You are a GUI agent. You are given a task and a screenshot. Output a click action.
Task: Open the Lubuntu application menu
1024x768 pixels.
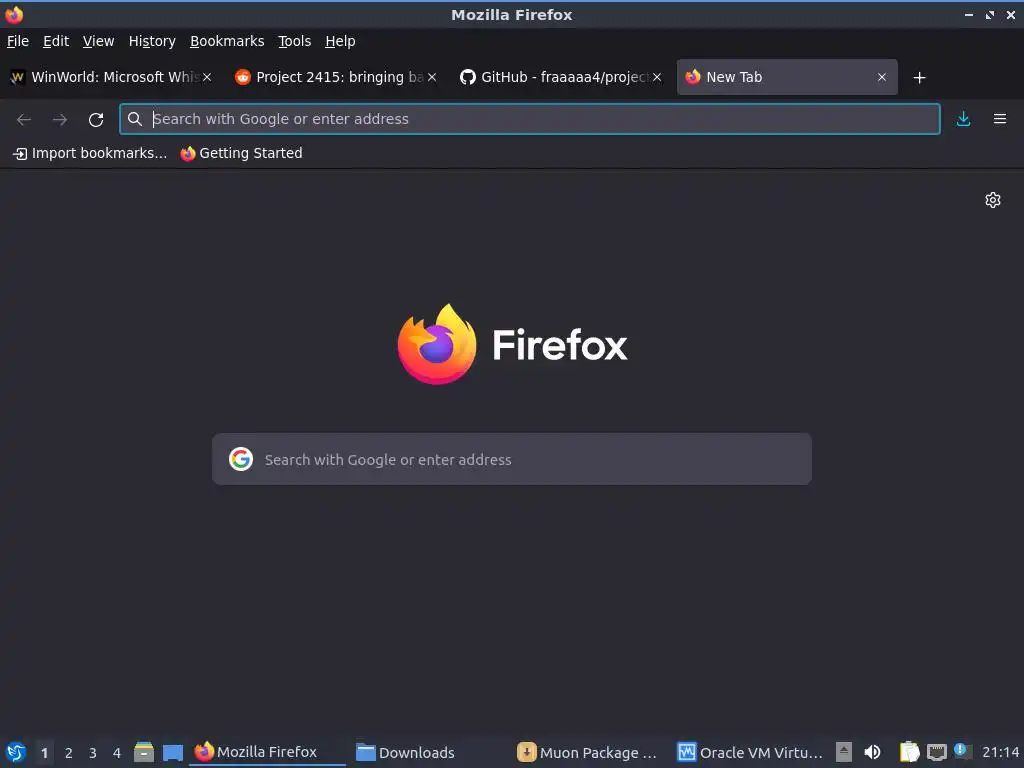pyautogui.click(x=16, y=752)
